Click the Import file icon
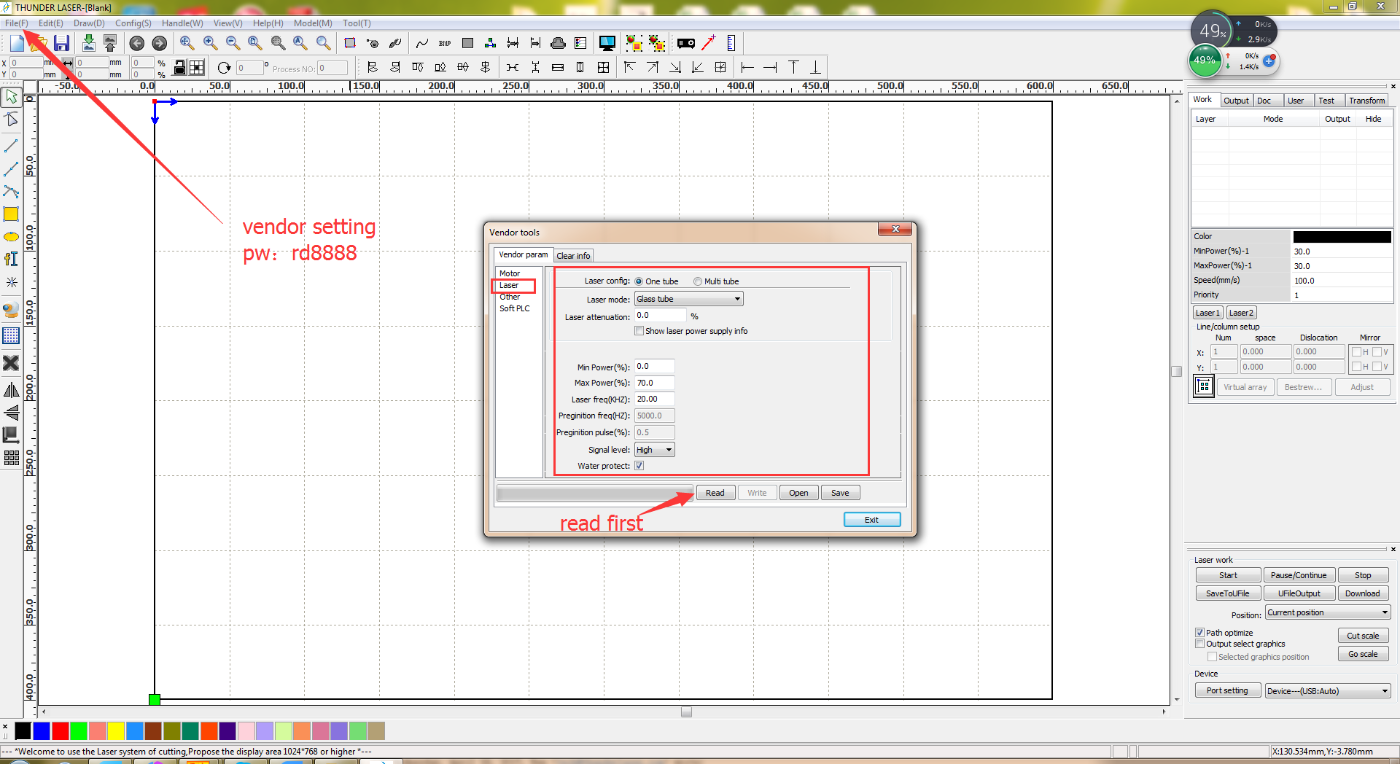 [88, 43]
